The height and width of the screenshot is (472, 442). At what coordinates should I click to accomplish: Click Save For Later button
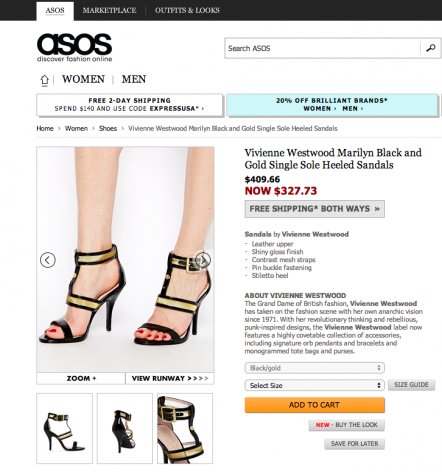tap(354, 444)
